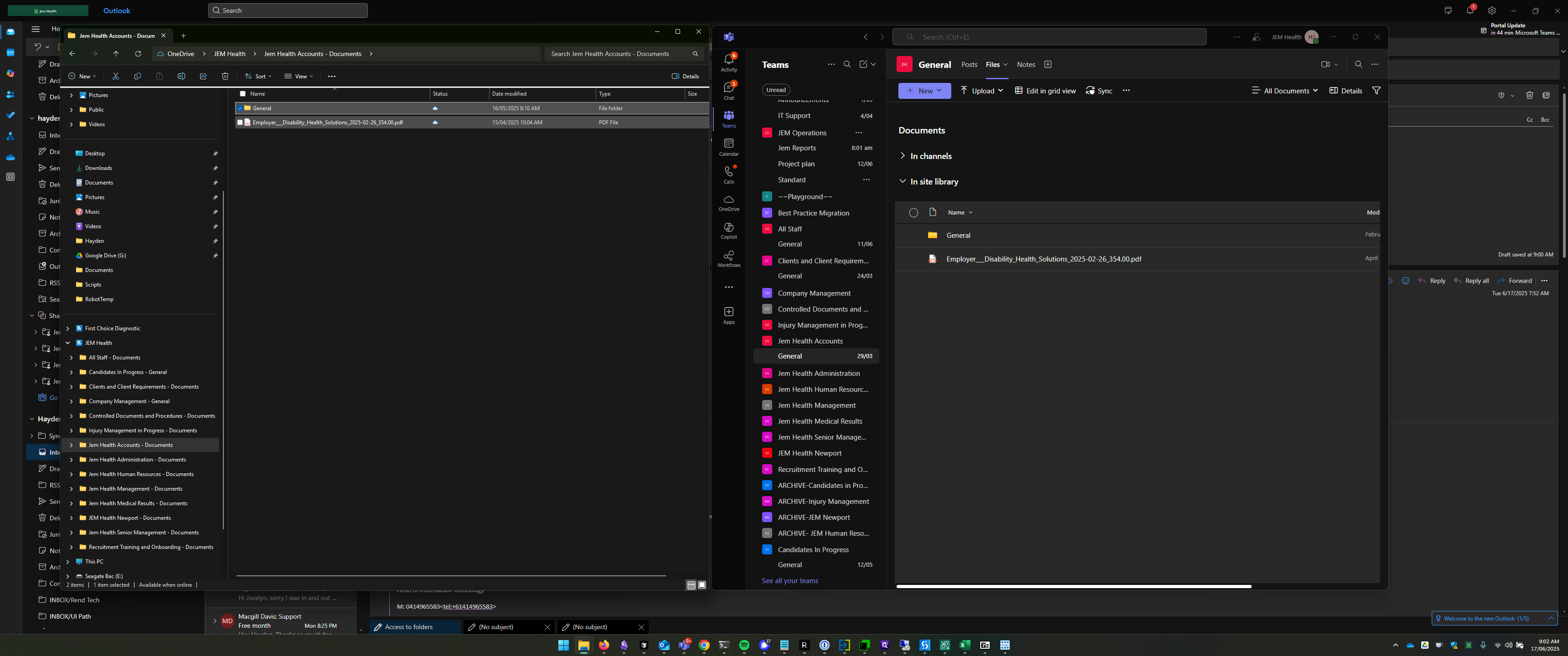The width and height of the screenshot is (1568, 656).
Task: Click Reply all in Outlook message
Action: point(1471,281)
